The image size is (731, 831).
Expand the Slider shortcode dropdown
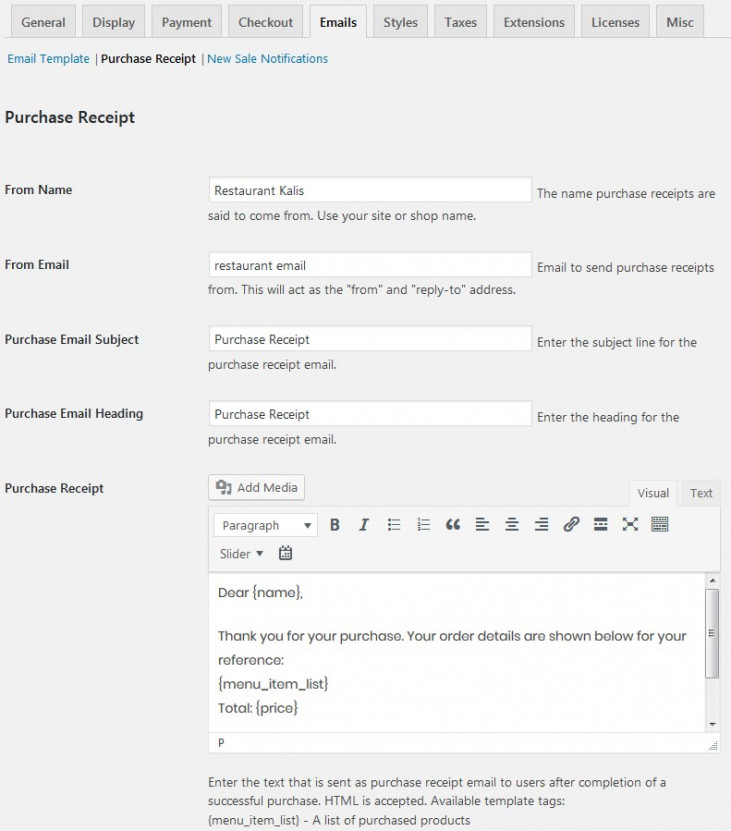tap(240, 552)
